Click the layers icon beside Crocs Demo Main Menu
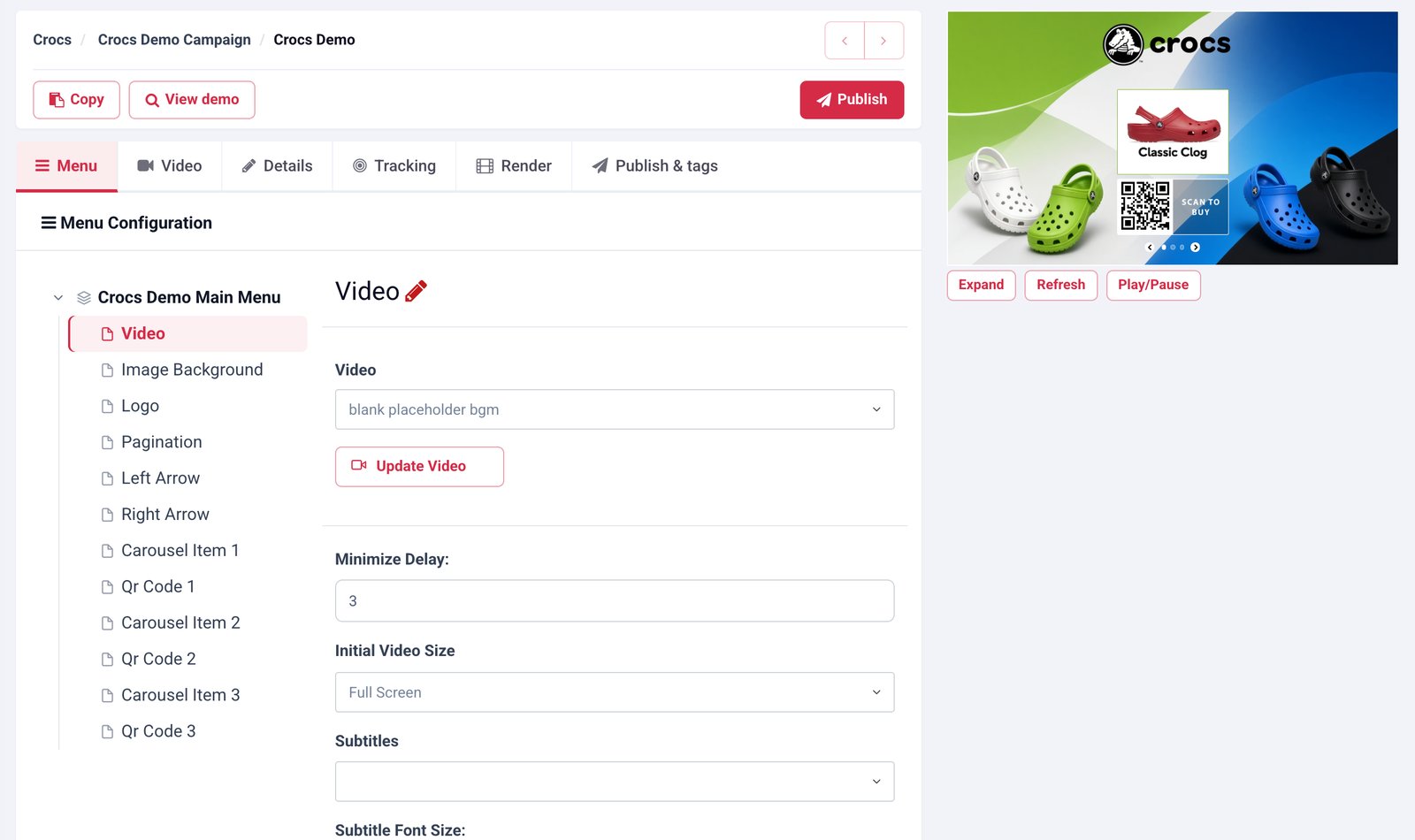The image size is (1415, 840). [84, 298]
